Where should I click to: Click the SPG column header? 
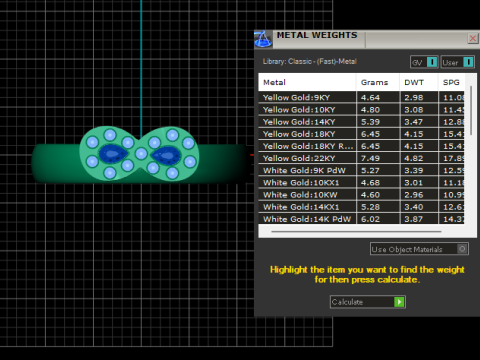coord(451,82)
